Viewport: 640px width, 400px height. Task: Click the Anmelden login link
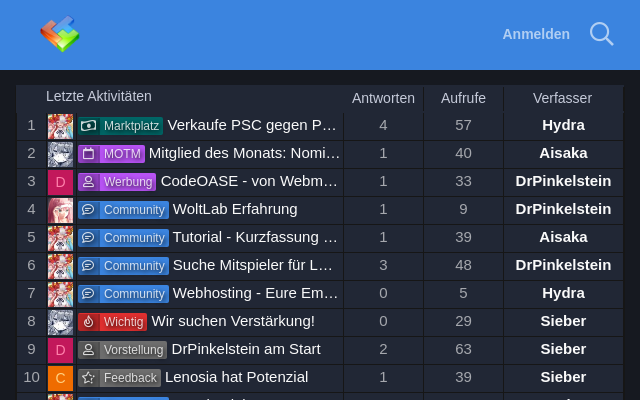click(536, 34)
